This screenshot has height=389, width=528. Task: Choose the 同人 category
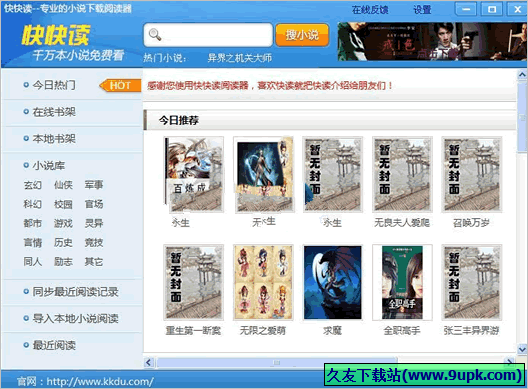point(33,261)
